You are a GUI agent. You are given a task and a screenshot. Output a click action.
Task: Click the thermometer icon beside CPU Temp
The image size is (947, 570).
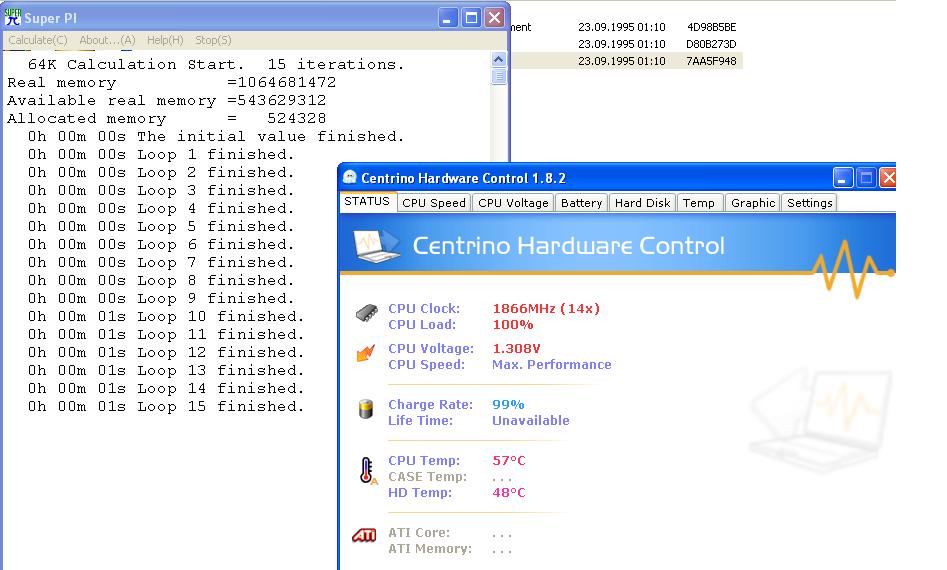(368, 471)
